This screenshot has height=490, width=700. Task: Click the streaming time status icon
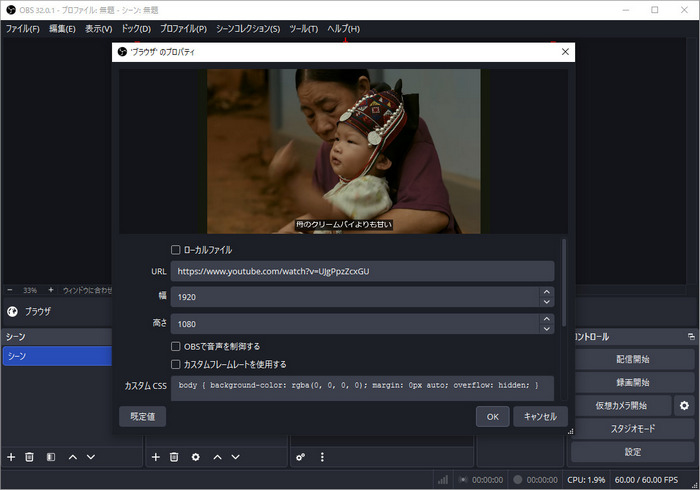click(463, 480)
